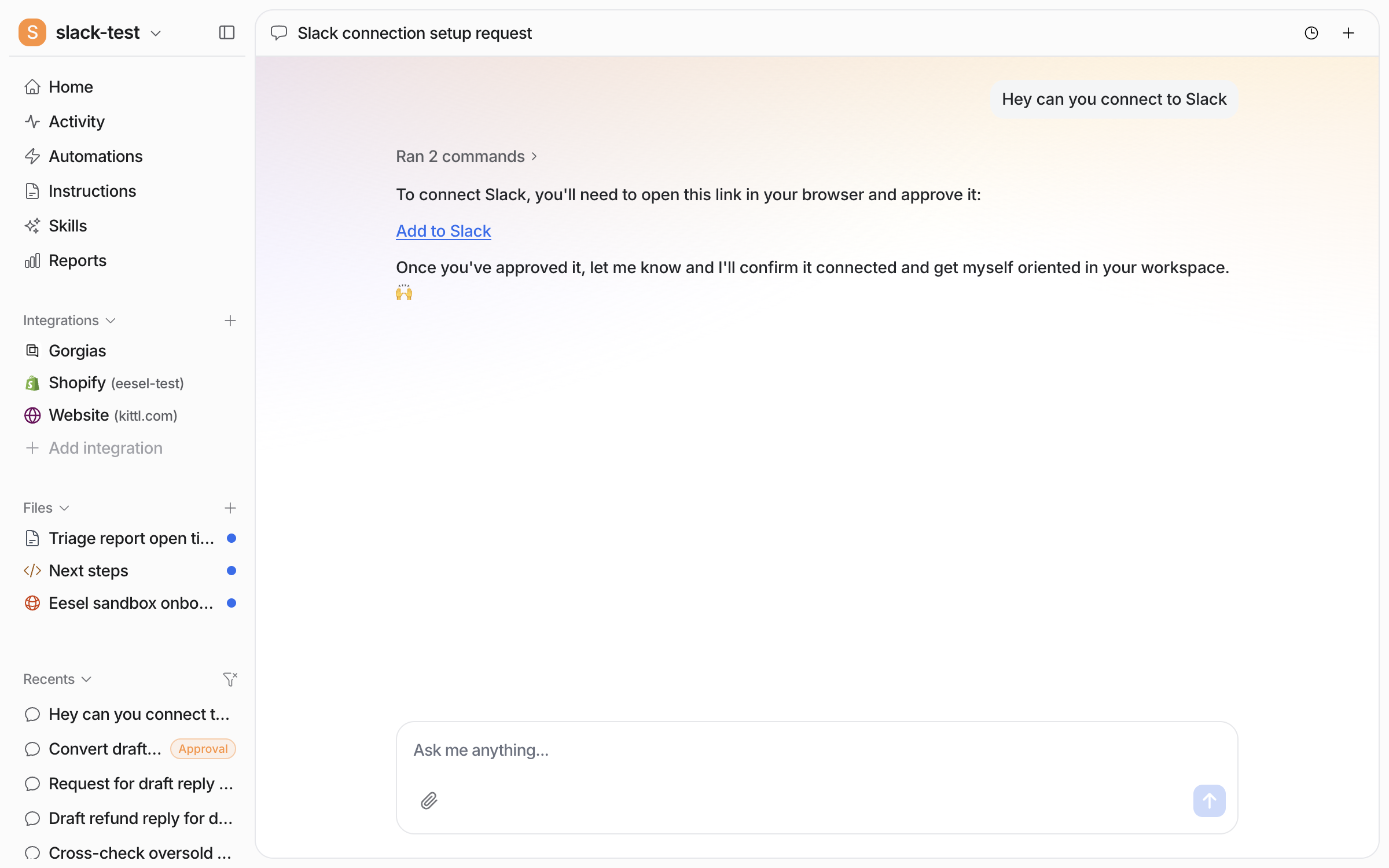Toggle the sidebar panel icon
The height and width of the screenshot is (868, 1389).
pos(227,32)
